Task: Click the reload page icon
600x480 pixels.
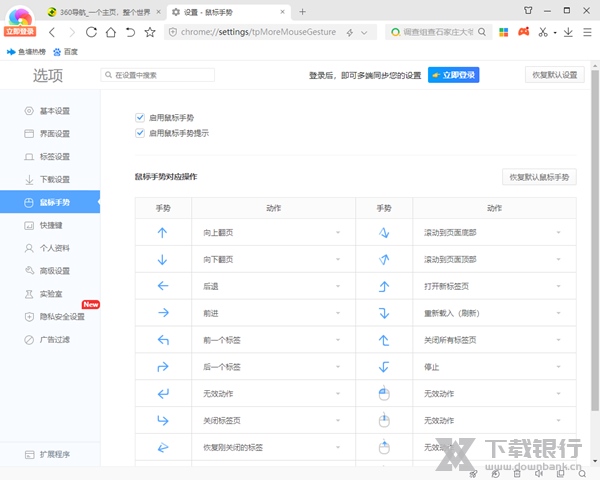Action: [92, 32]
